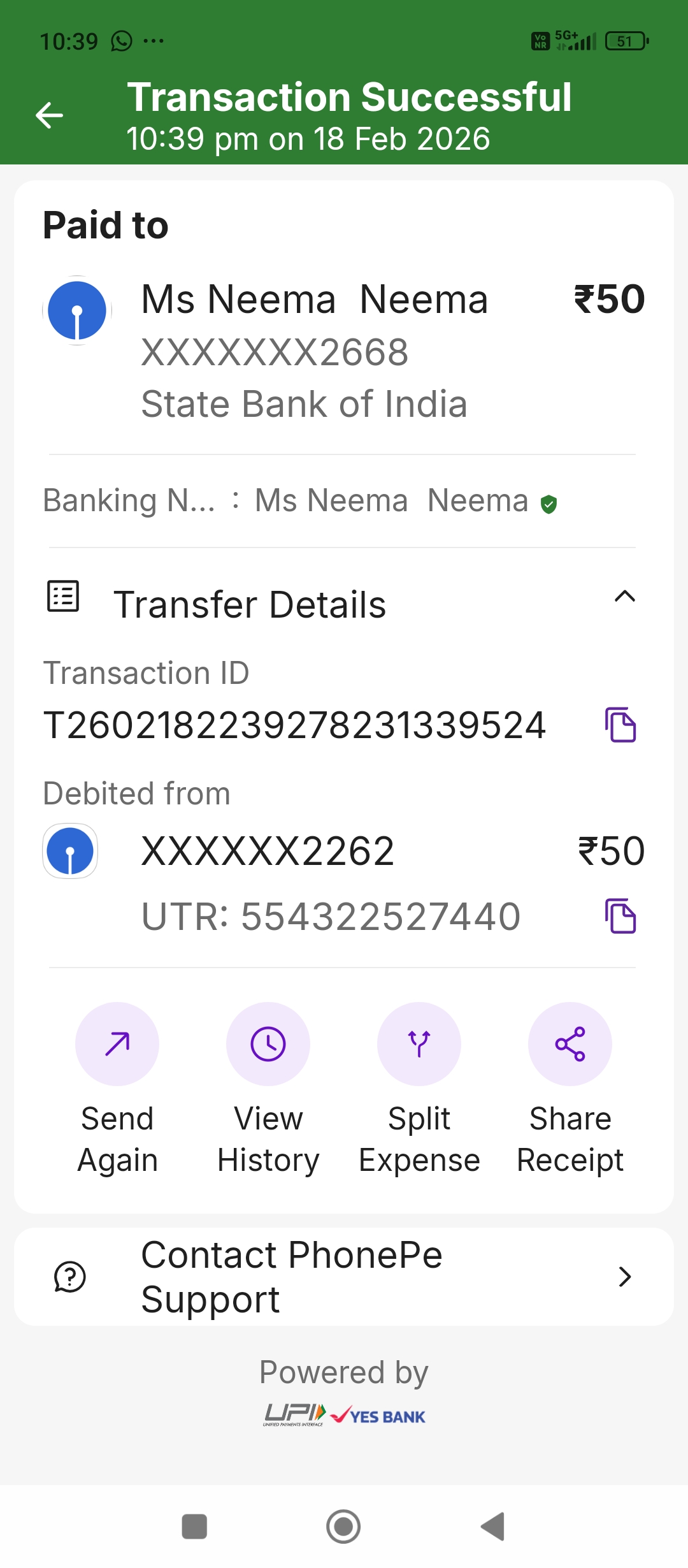Tap the debited account bank logo

pos(70,851)
